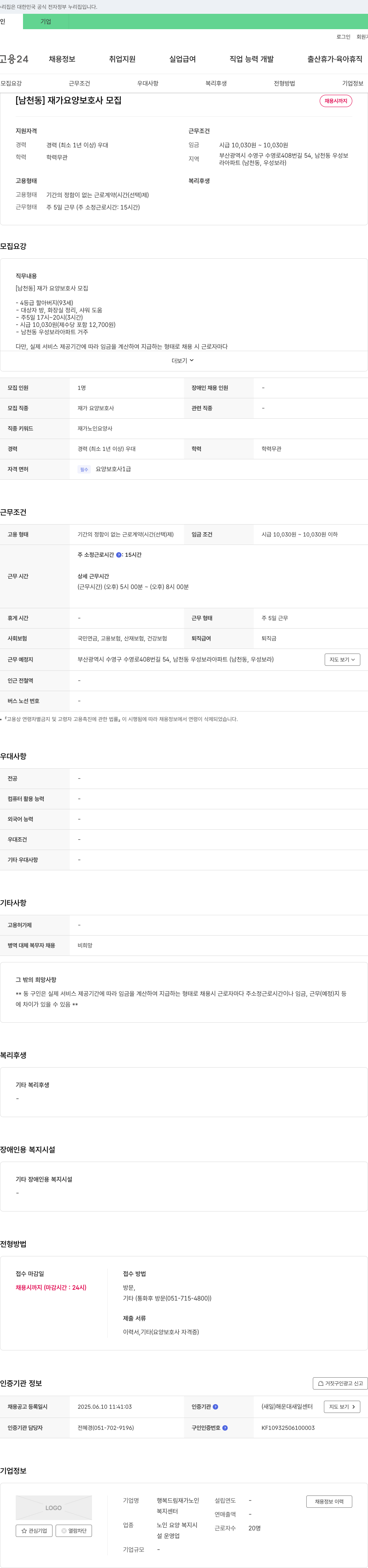Open 채용정보 이력 button

click(329, 1502)
